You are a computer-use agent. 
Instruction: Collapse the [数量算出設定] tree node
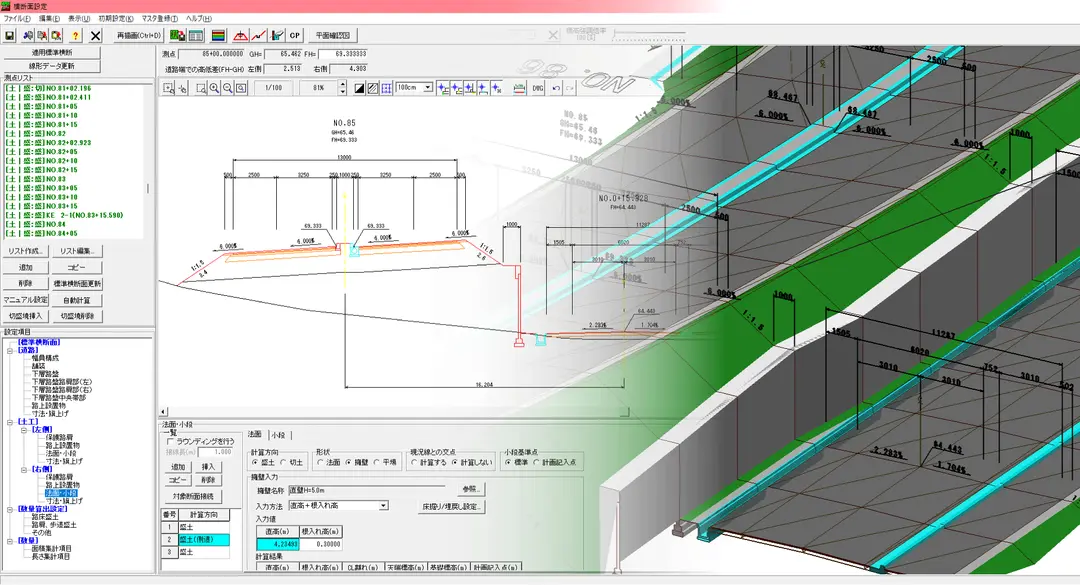point(10,509)
